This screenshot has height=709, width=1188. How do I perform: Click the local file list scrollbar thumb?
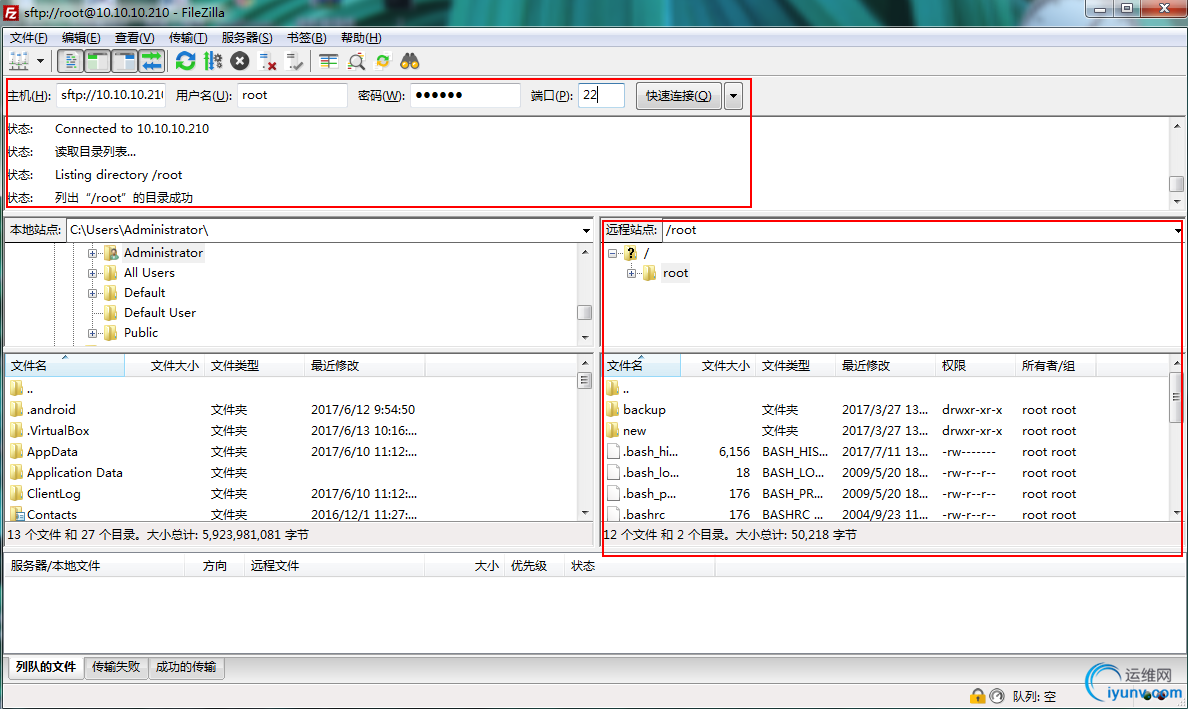(x=584, y=380)
